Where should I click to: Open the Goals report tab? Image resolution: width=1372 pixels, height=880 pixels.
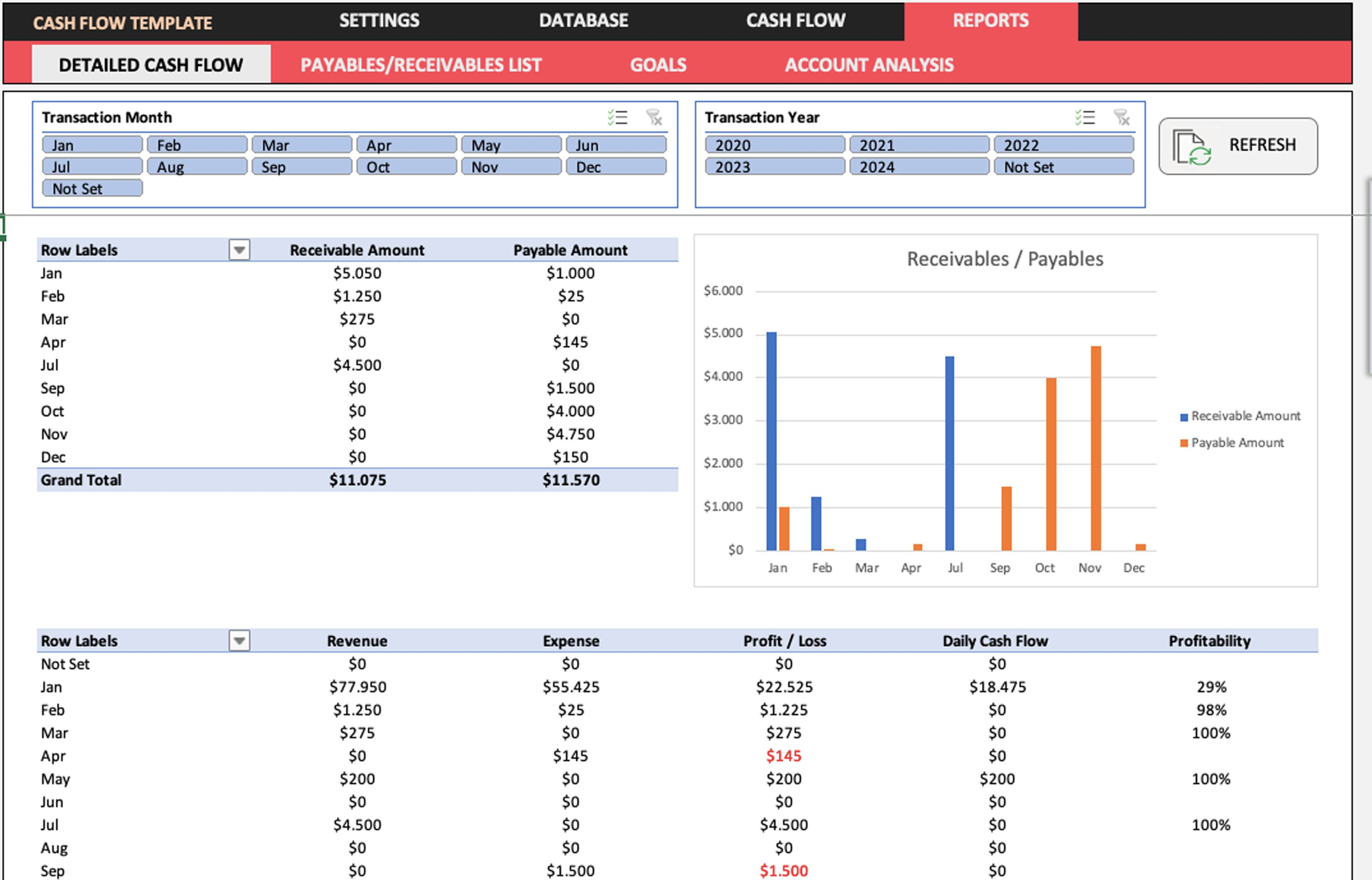[x=658, y=65]
